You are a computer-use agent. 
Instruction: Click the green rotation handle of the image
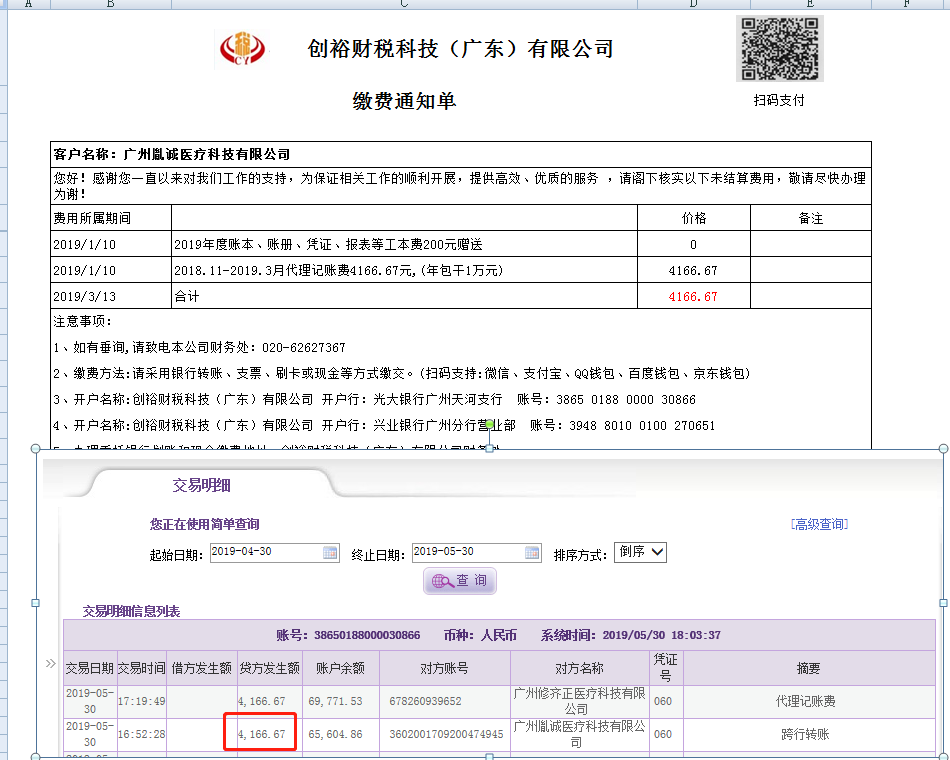click(490, 425)
